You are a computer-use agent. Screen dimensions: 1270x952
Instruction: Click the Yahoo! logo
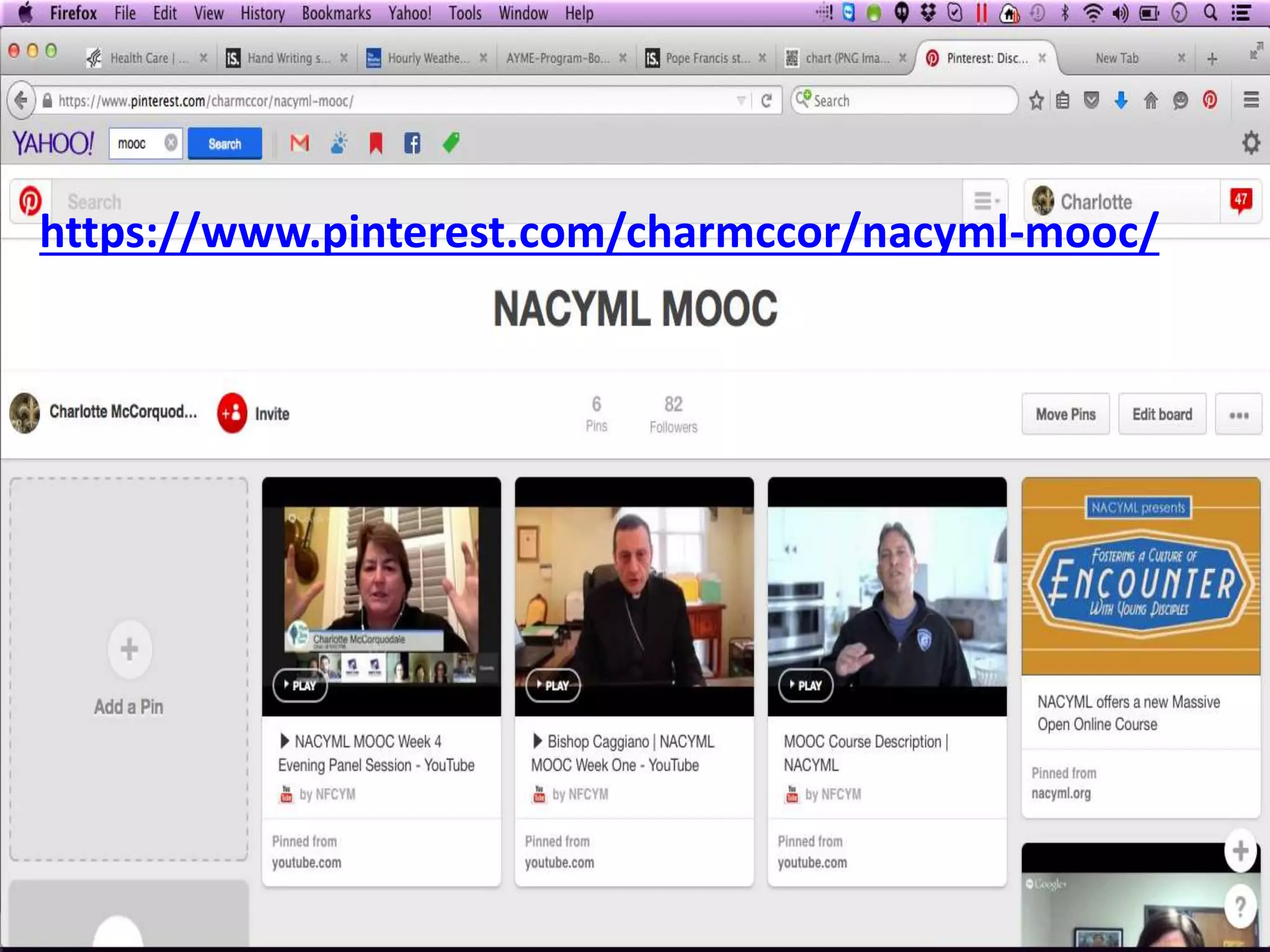tap(53, 143)
